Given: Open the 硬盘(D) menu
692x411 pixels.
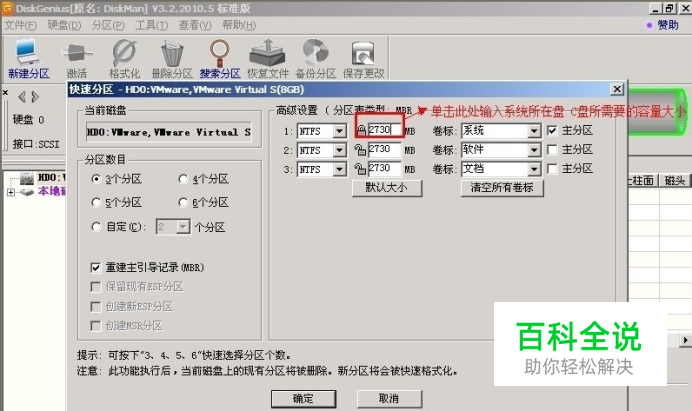Looking at the screenshot, I should pos(64,25).
